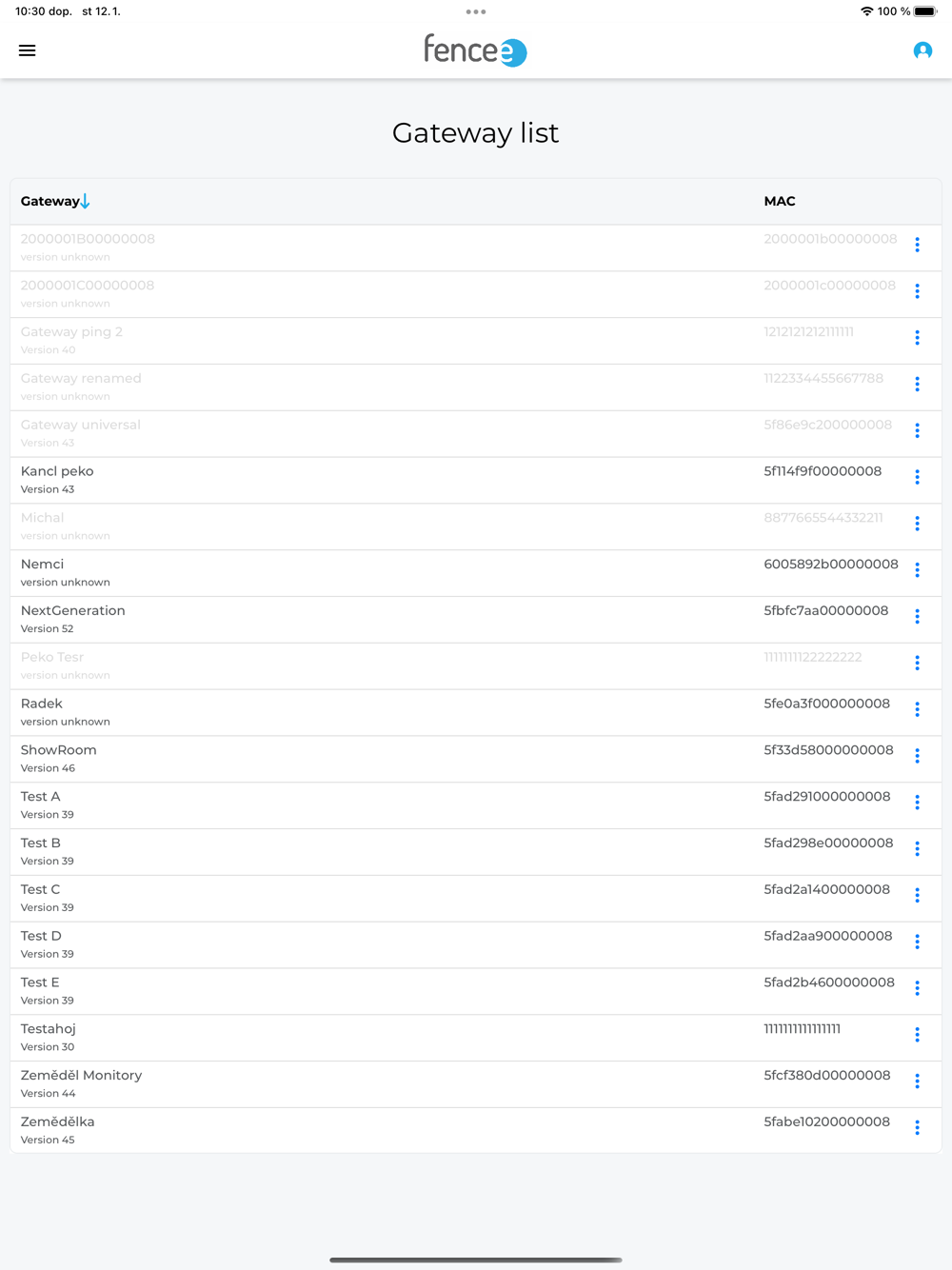Viewport: 952px width, 1270px height.
Task: Toggle Gateway column sort arrow
Action: (85, 201)
